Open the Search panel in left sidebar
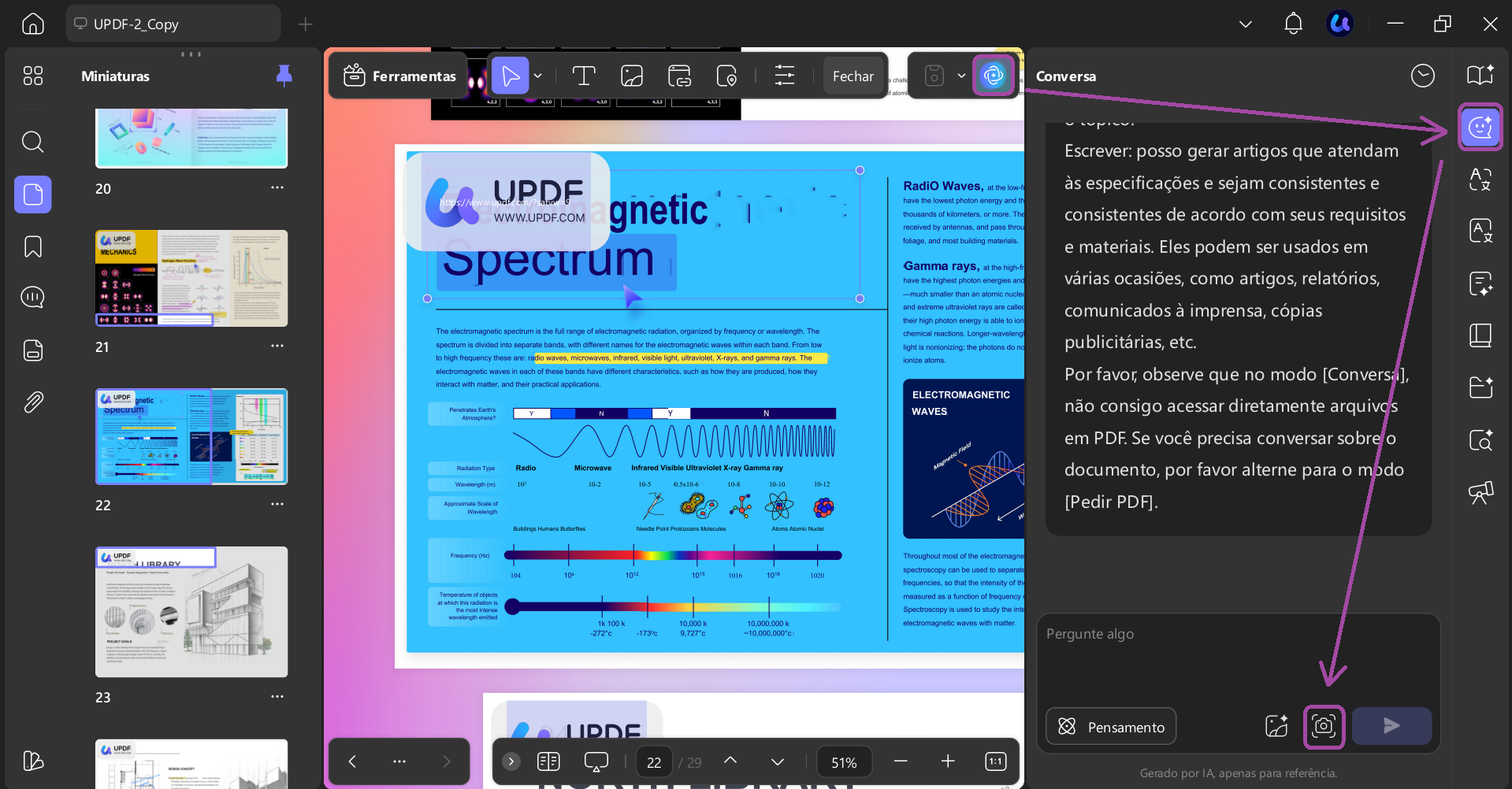This screenshot has width=1512, height=789. point(33,142)
